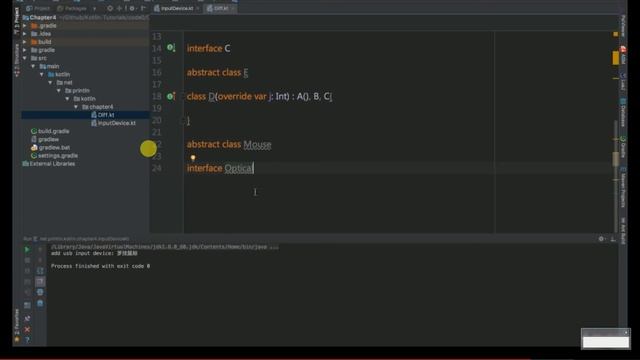The height and width of the screenshot is (360, 640).
Task: Click the restore layout icon in Run sidebar
Action: pyautogui.click(x=27, y=304)
